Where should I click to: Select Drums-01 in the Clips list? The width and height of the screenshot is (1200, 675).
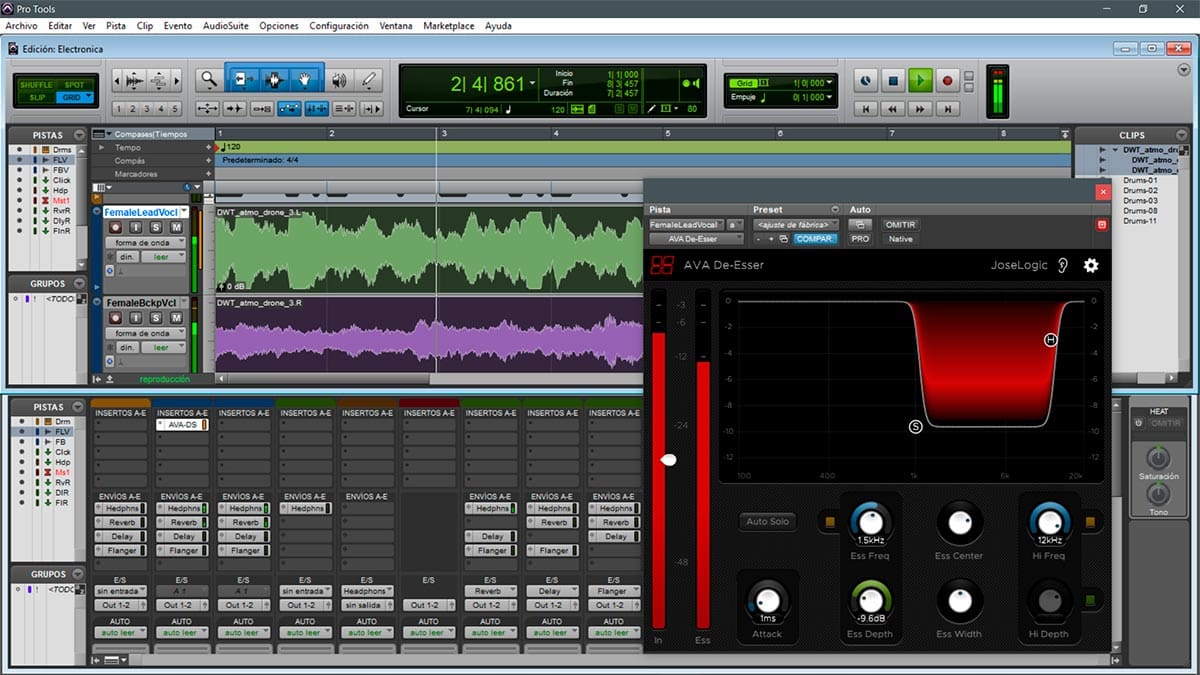[x=1140, y=180]
